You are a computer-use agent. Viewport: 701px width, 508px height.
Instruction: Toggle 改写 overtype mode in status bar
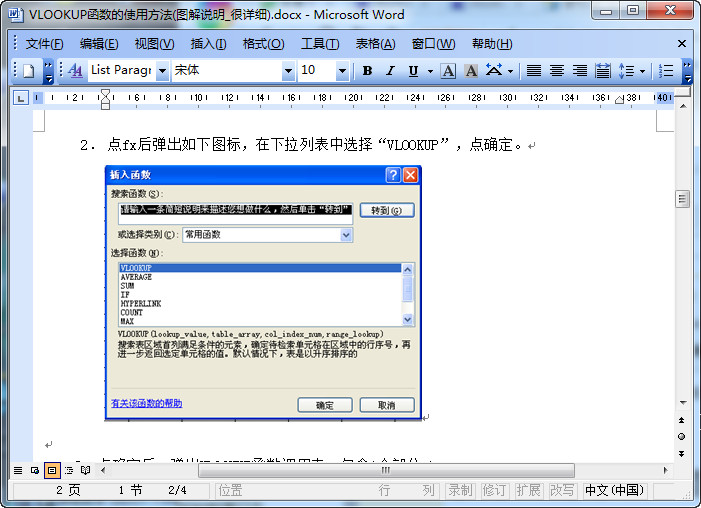click(x=562, y=490)
